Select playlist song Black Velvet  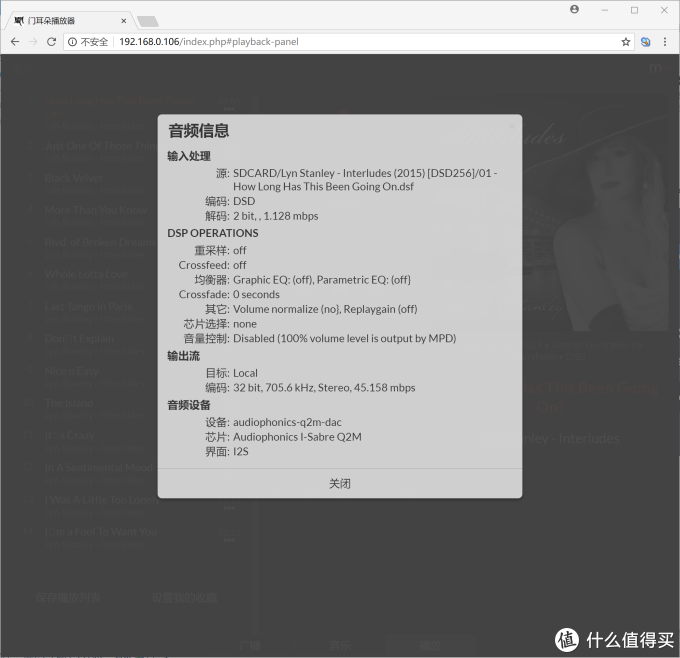coord(74,178)
